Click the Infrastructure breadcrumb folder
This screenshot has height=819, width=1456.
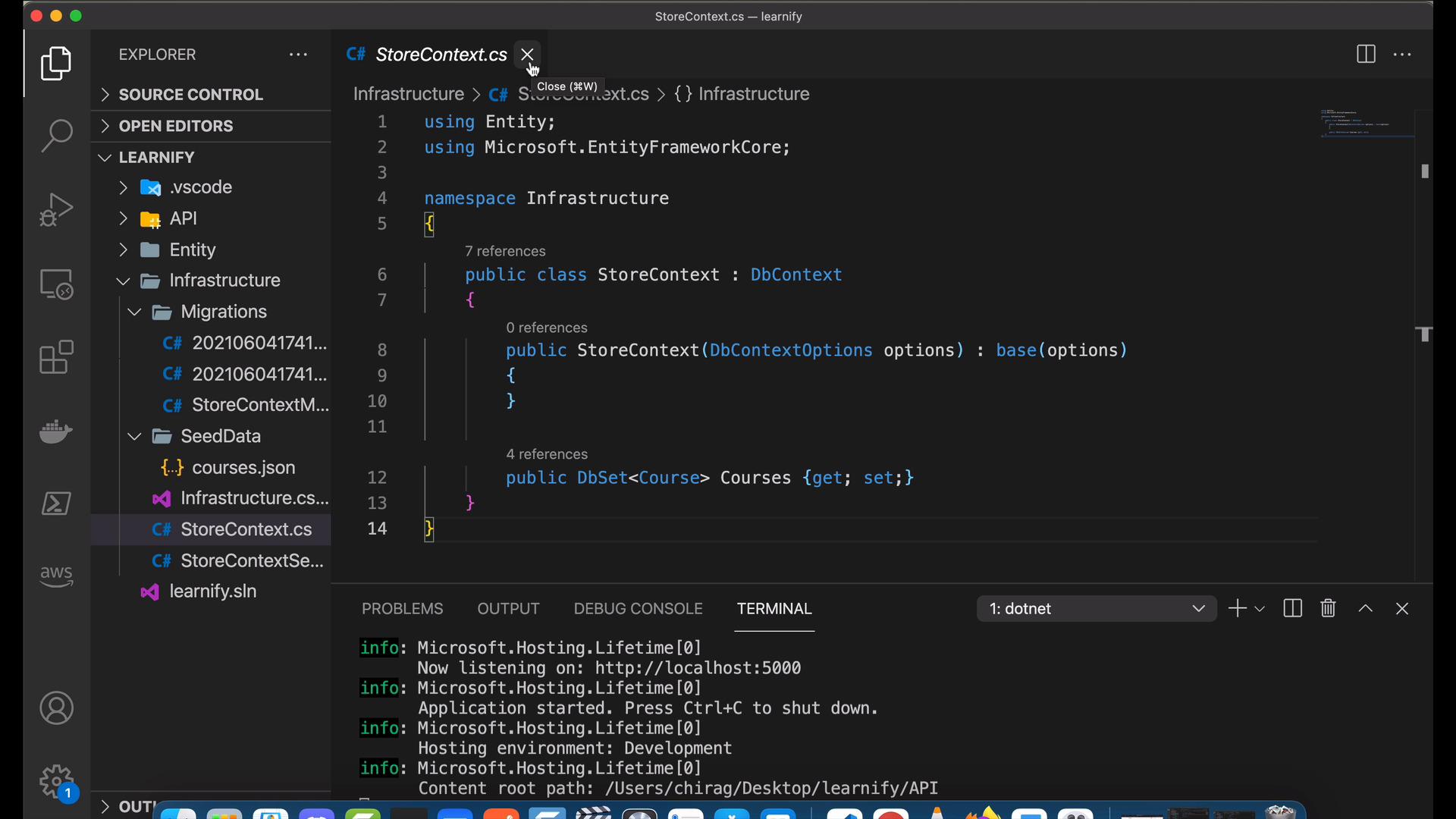(x=408, y=94)
